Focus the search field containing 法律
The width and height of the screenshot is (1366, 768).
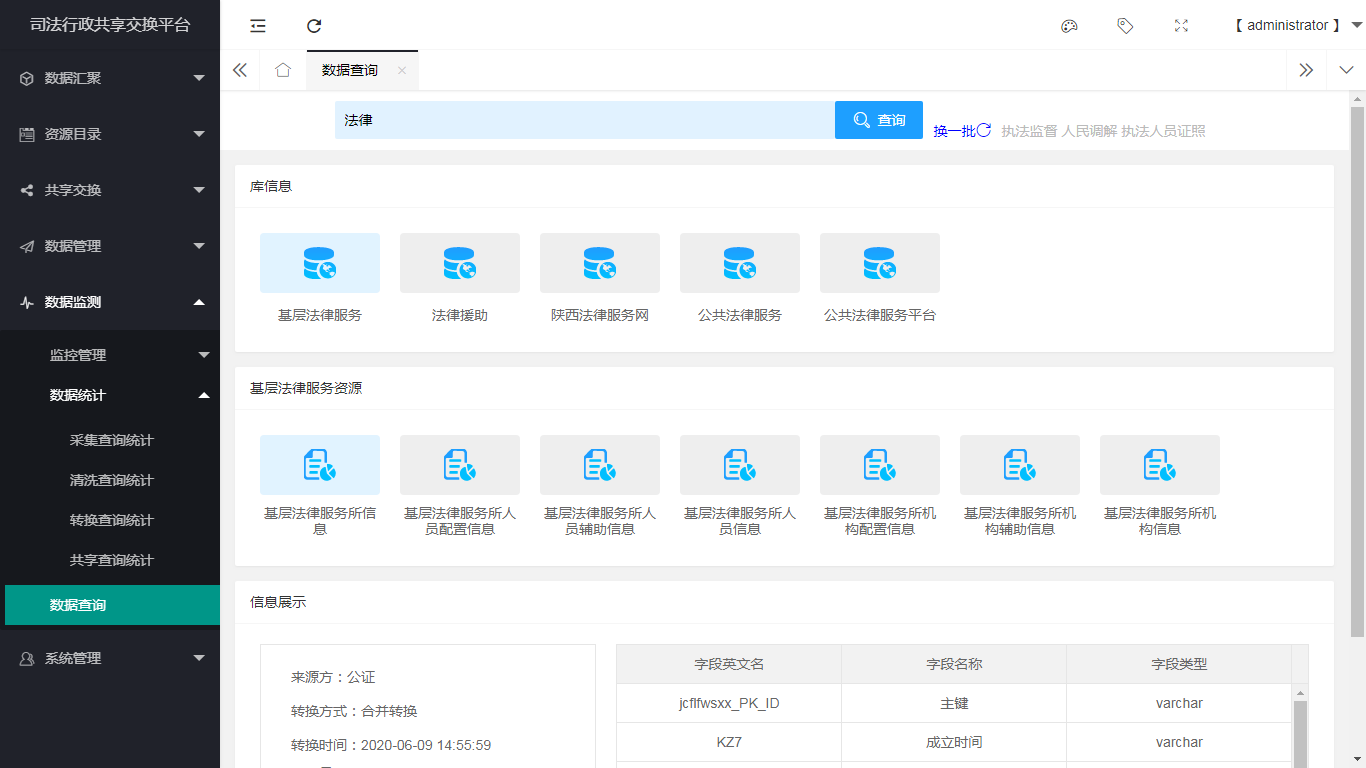(585, 120)
